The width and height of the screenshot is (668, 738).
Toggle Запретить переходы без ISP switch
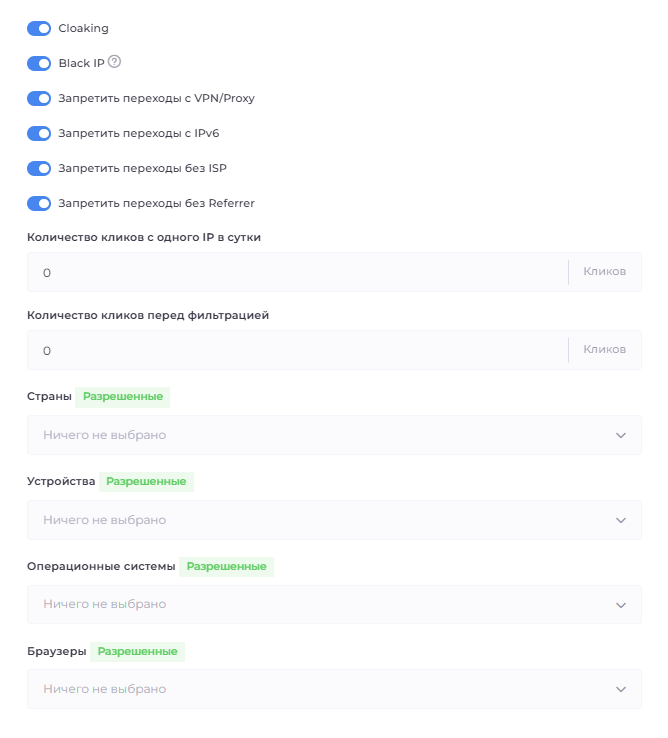pyautogui.click(x=39, y=168)
